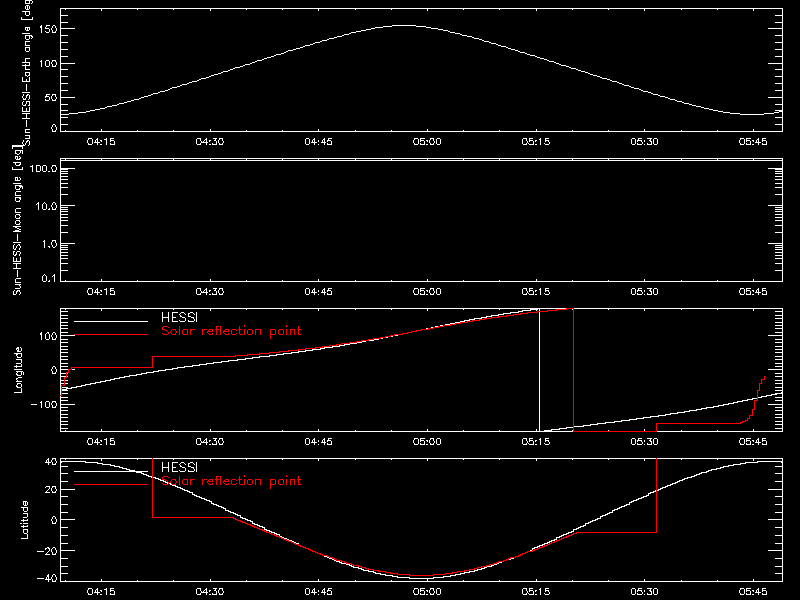
Task: Click 04:45 time label under Longitude plot
Action: (318, 442)
